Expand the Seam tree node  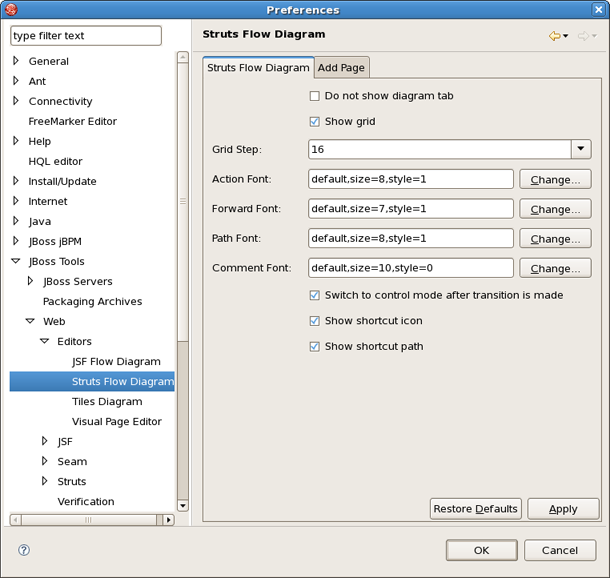point(44,461)
